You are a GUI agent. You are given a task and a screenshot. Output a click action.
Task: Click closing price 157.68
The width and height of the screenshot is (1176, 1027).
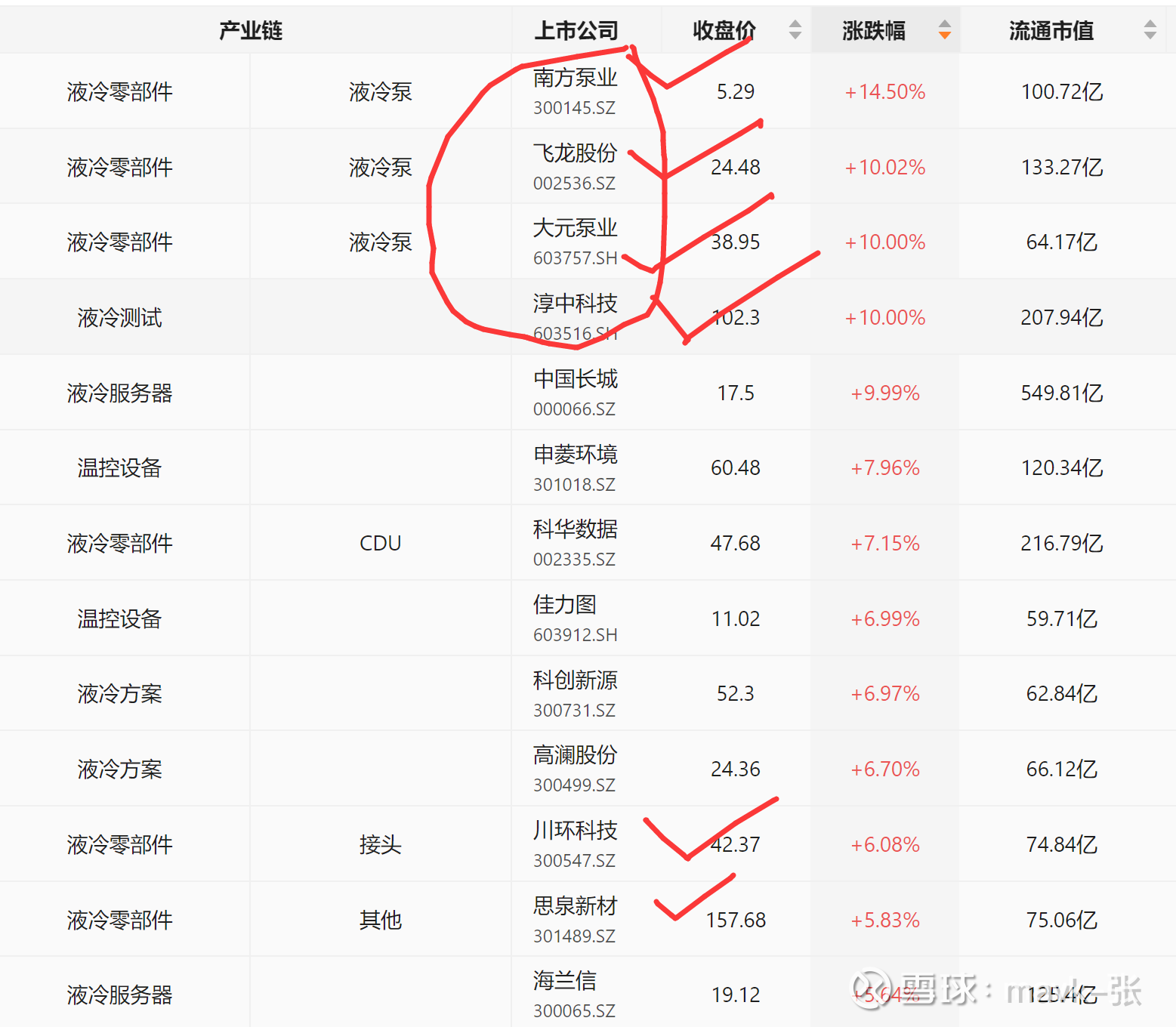[736, 921]
